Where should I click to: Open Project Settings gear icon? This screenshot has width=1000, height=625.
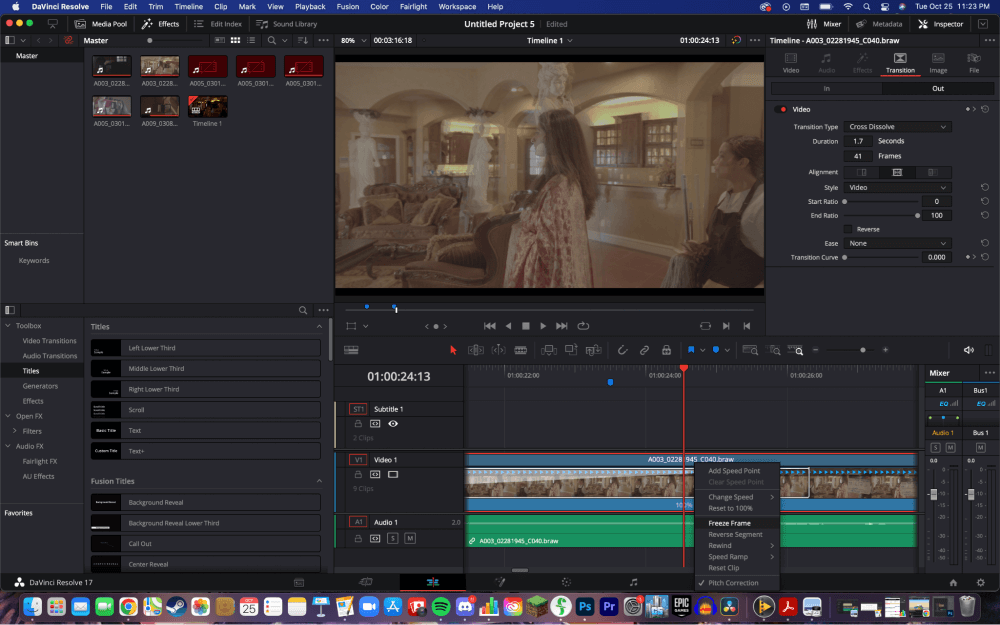click(x=981, y=583)
